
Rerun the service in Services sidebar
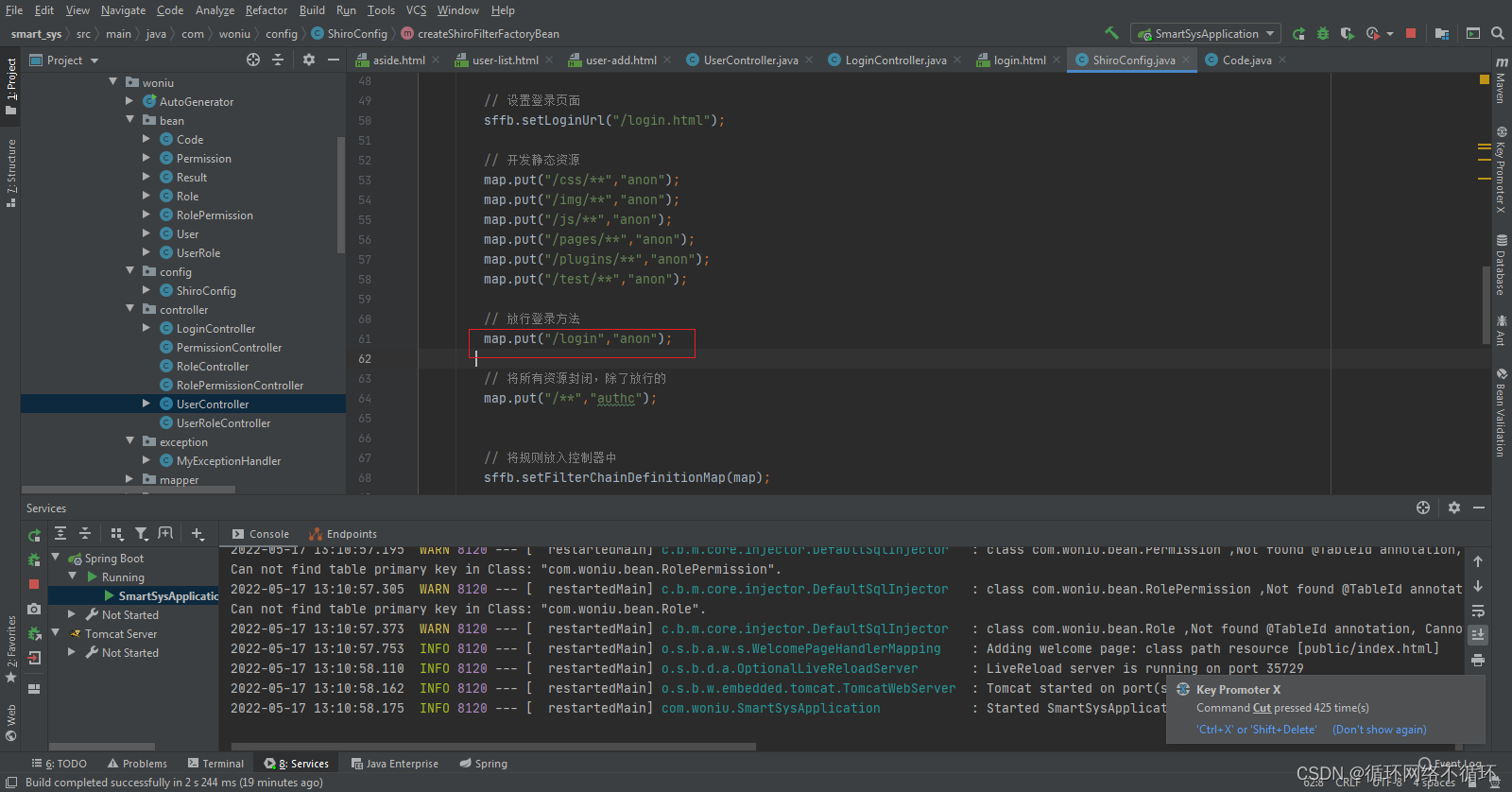click(x=35, y=536)
